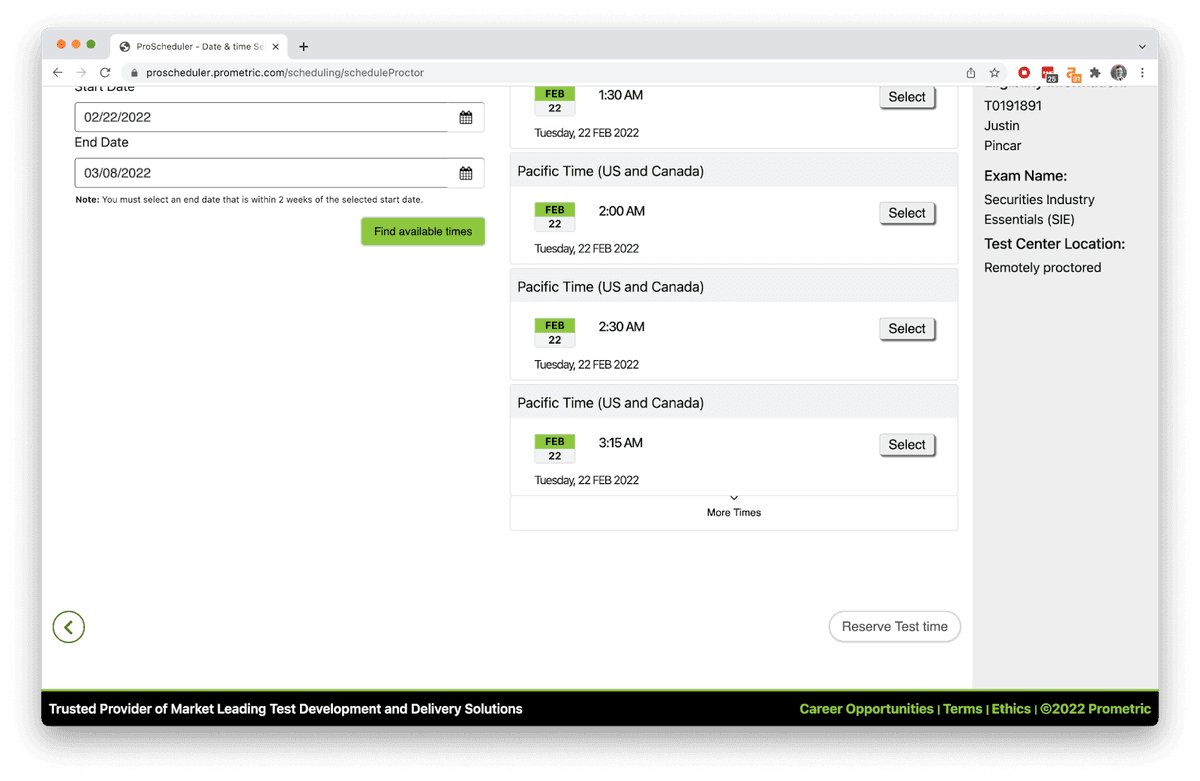Click the Start Date input field
1200x781 pixels.
tap(262, 118)
